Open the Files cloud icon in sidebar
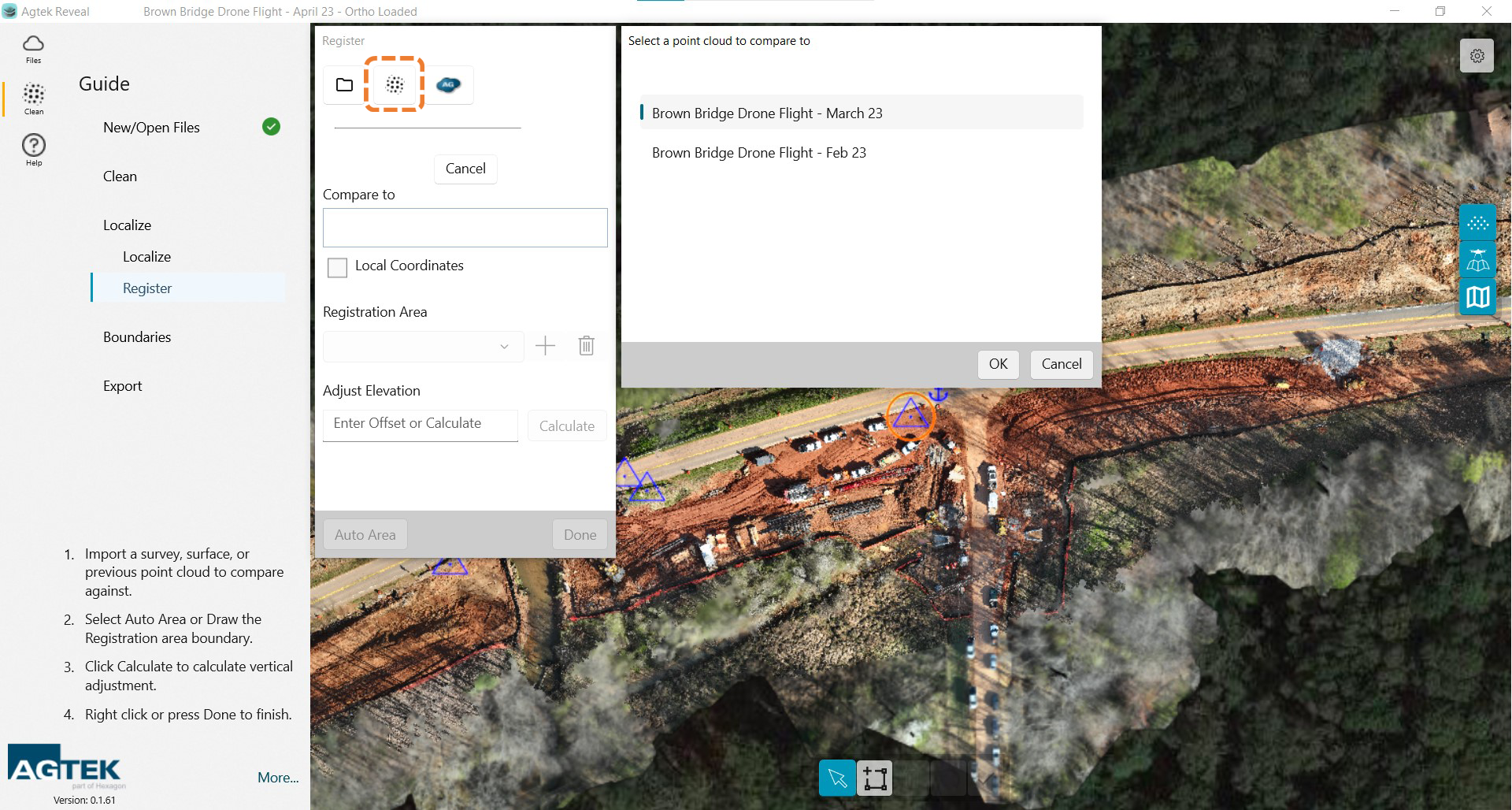This screenshot has width=1512, height=810. (33, 47)
